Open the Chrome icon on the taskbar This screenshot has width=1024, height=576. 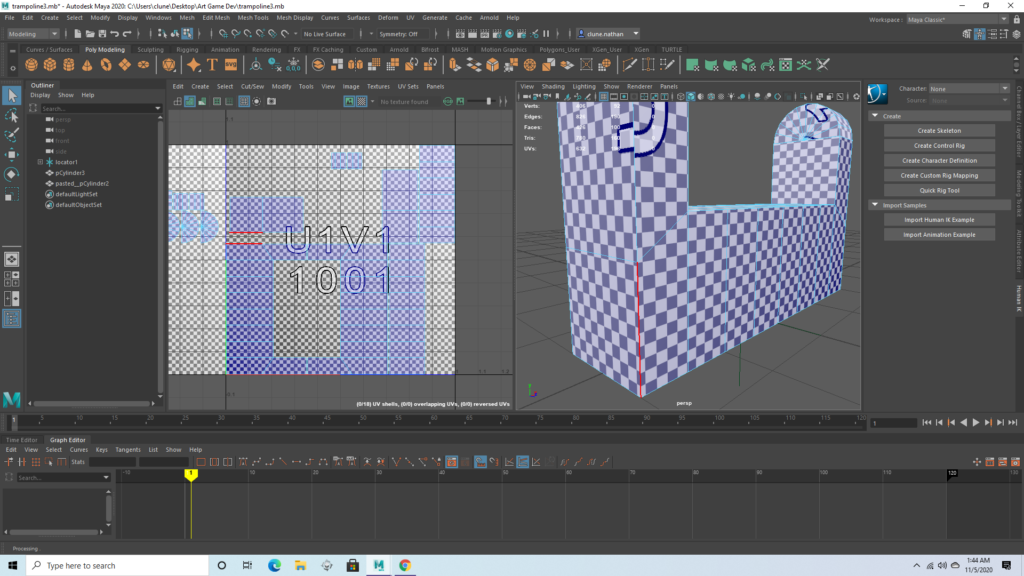[405, 565]
